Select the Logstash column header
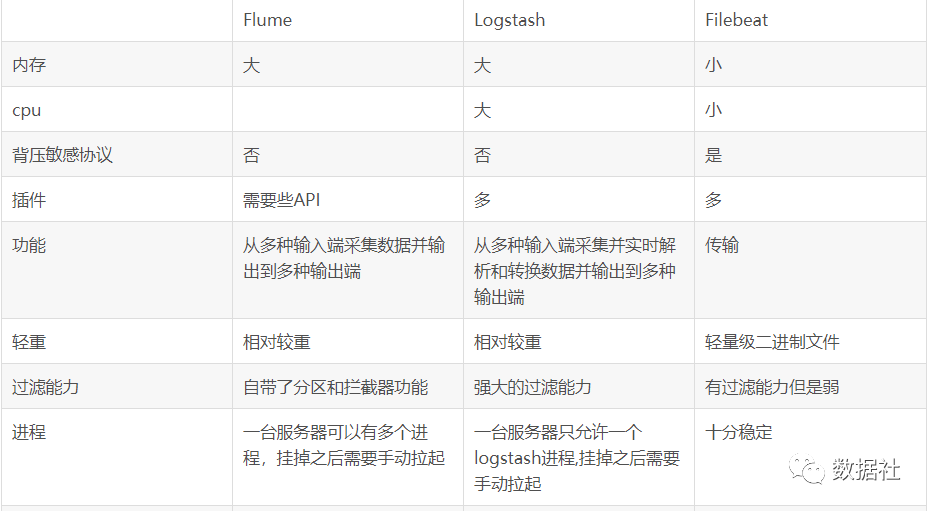This screenshot has width=931, height=511. [509, 20]
